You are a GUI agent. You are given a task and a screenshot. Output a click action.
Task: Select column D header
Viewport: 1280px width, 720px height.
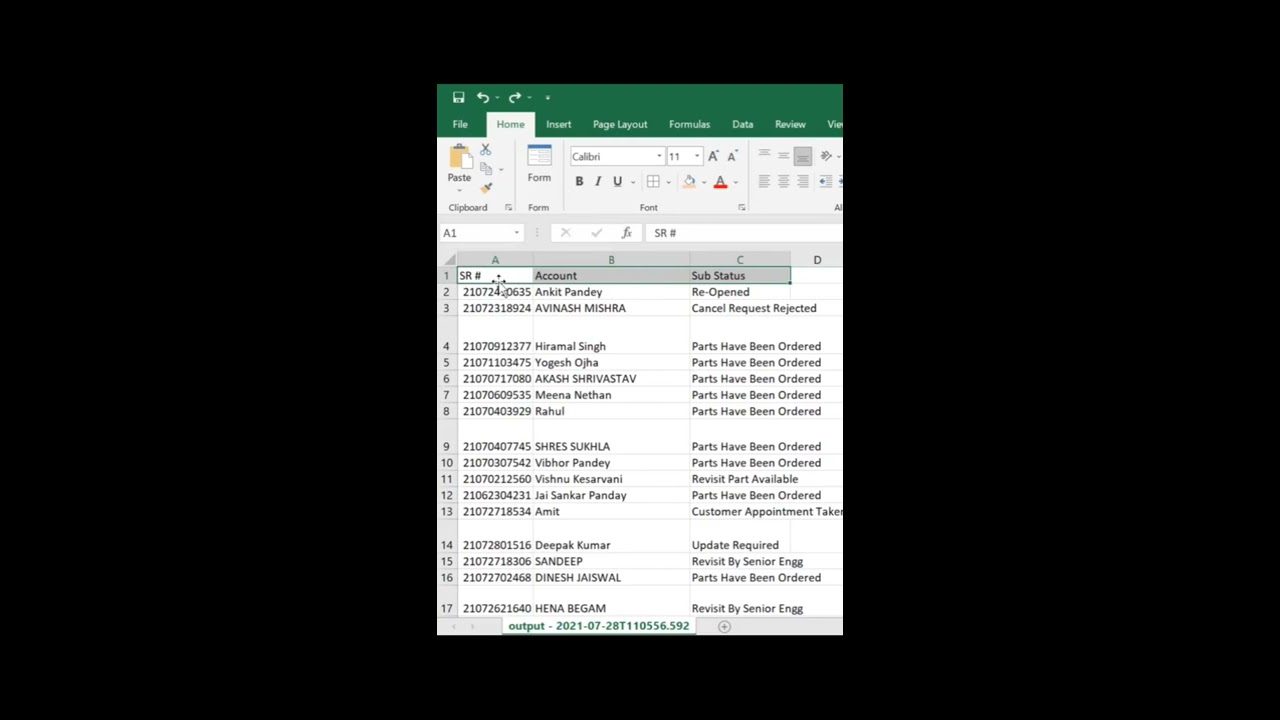(x=817, y=260)
